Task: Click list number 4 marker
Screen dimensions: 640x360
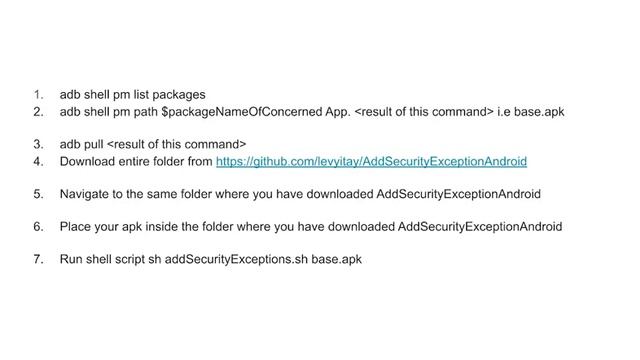Action: [x=38, y=161]
